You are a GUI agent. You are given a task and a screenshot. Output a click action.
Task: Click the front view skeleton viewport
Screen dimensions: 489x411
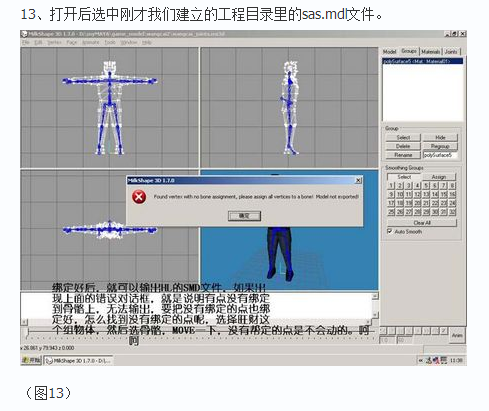click(110, 107)
